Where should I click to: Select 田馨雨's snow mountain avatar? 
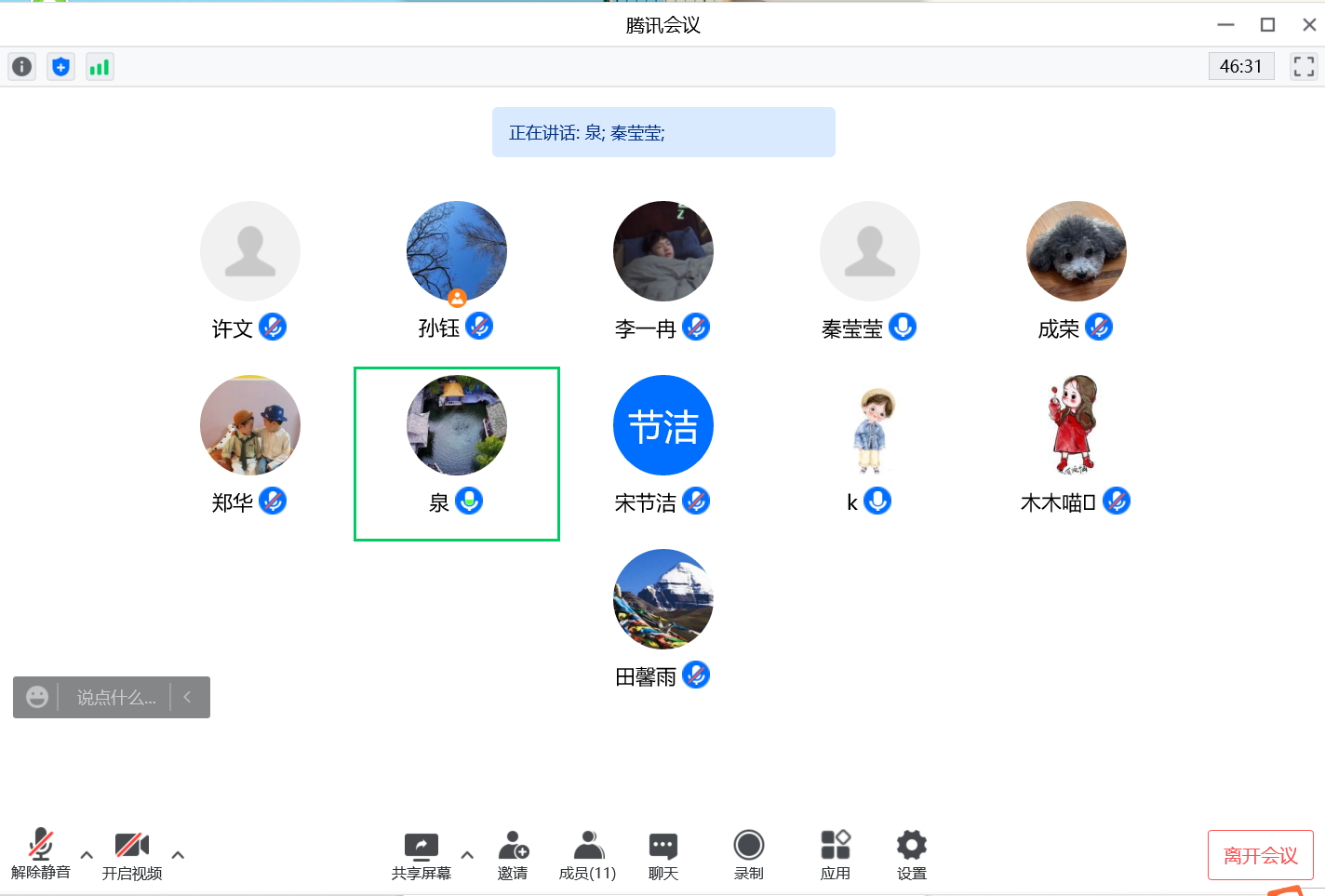pyautogui.click(x=663, y=599)
